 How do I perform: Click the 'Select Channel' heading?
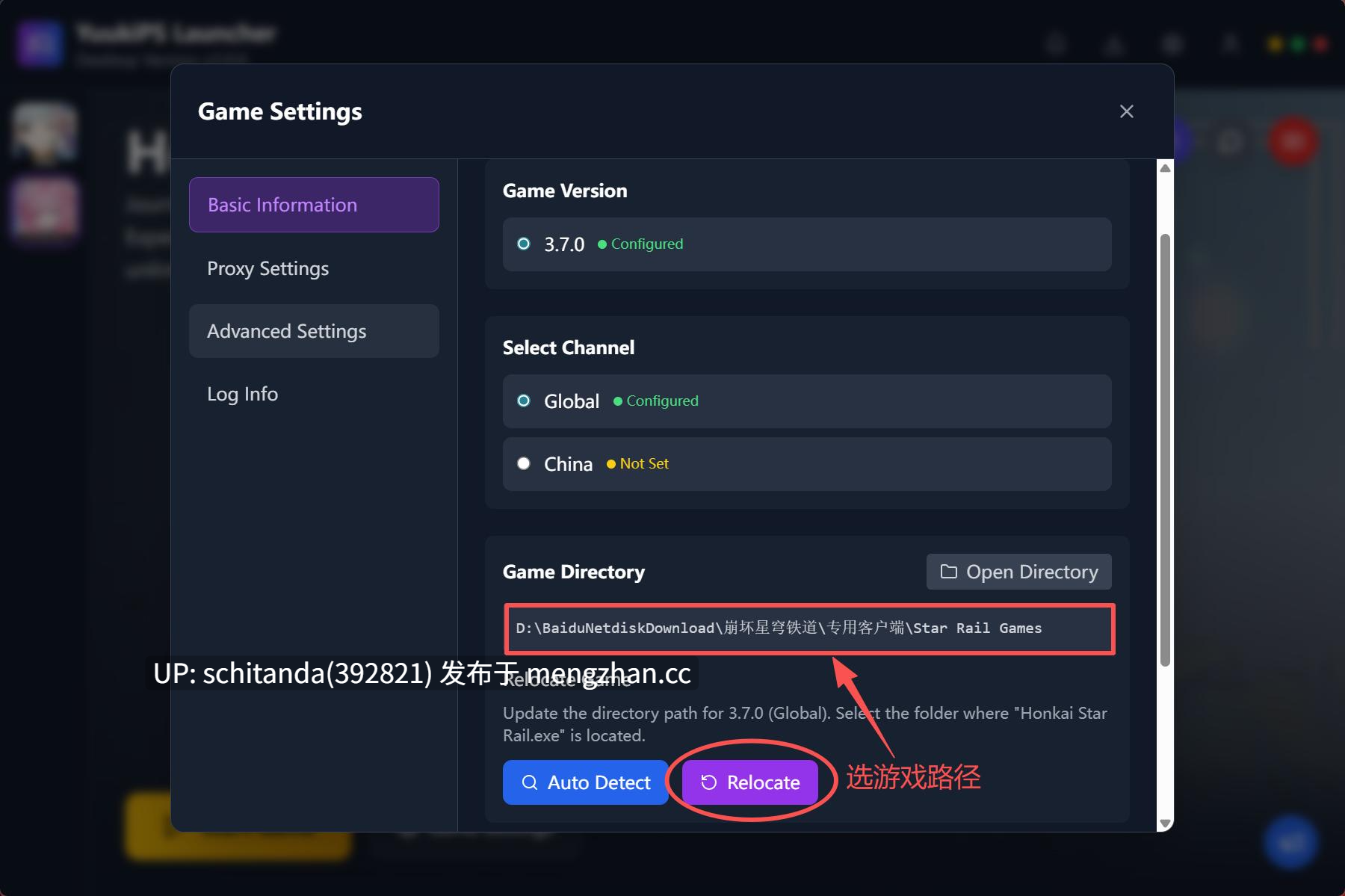click(569, 347)
